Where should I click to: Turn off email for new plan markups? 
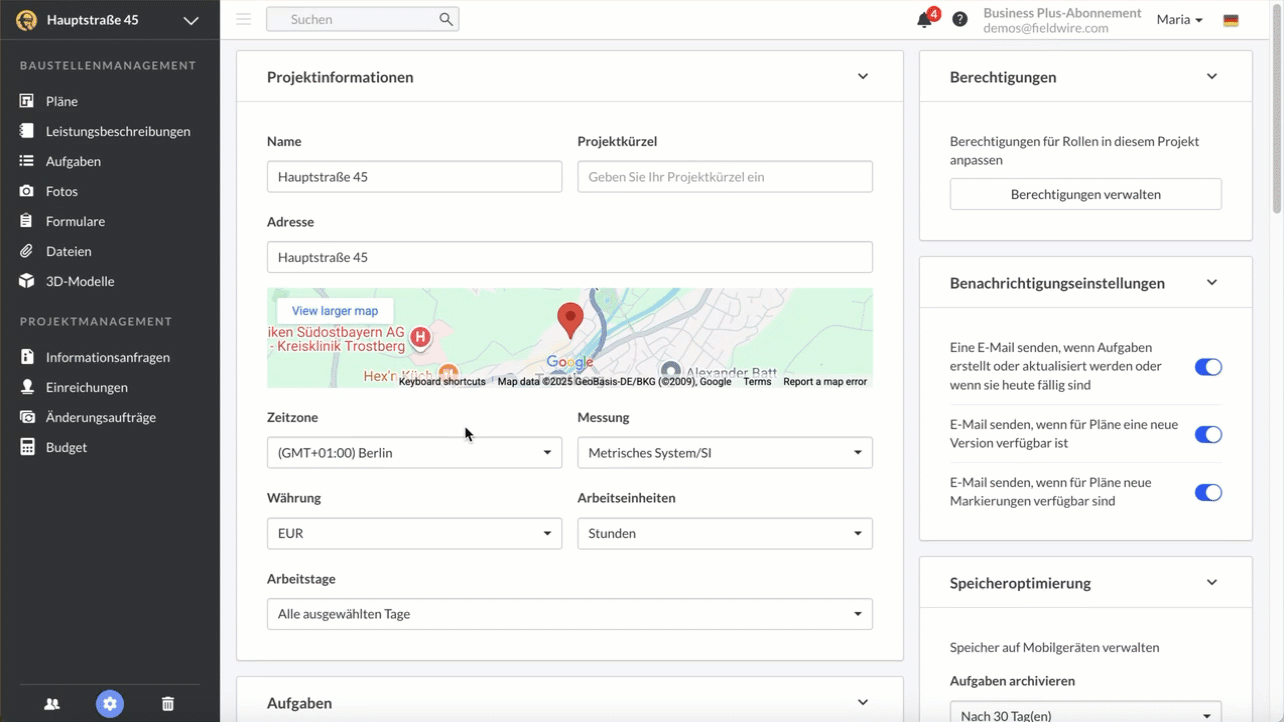point(1208,492)
